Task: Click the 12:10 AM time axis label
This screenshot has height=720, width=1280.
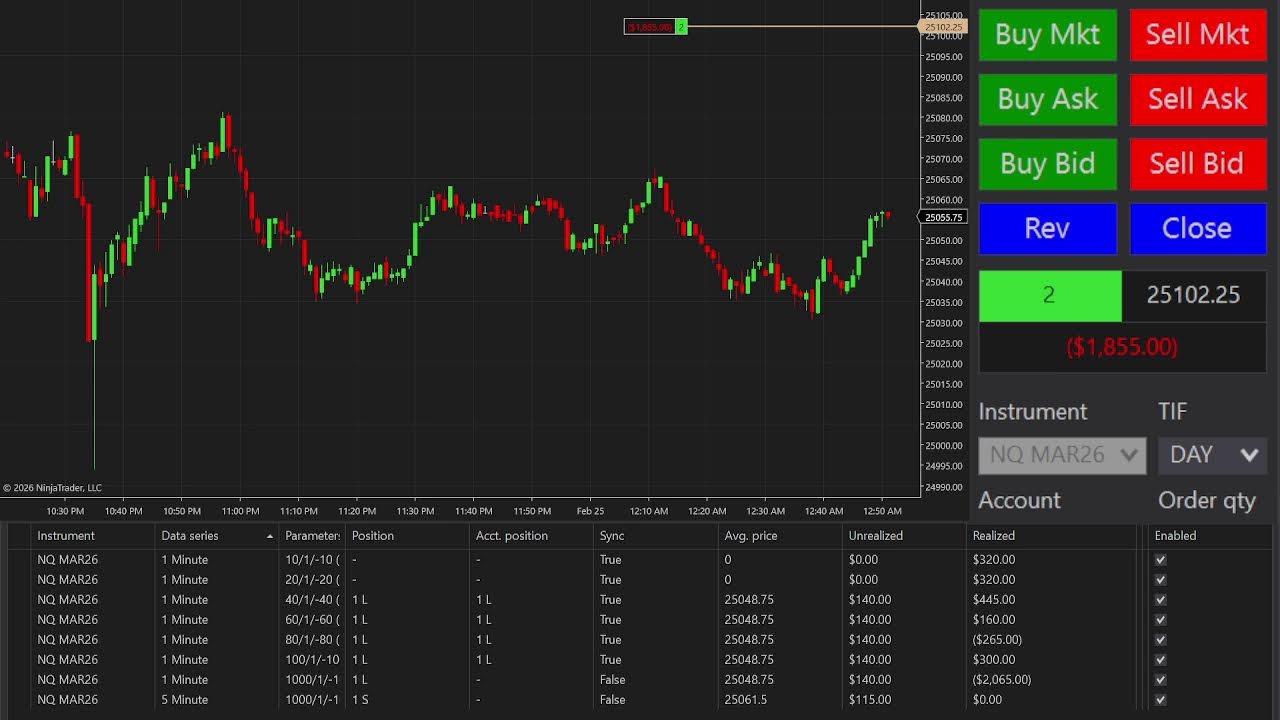Action: click(x=649, y=511)
